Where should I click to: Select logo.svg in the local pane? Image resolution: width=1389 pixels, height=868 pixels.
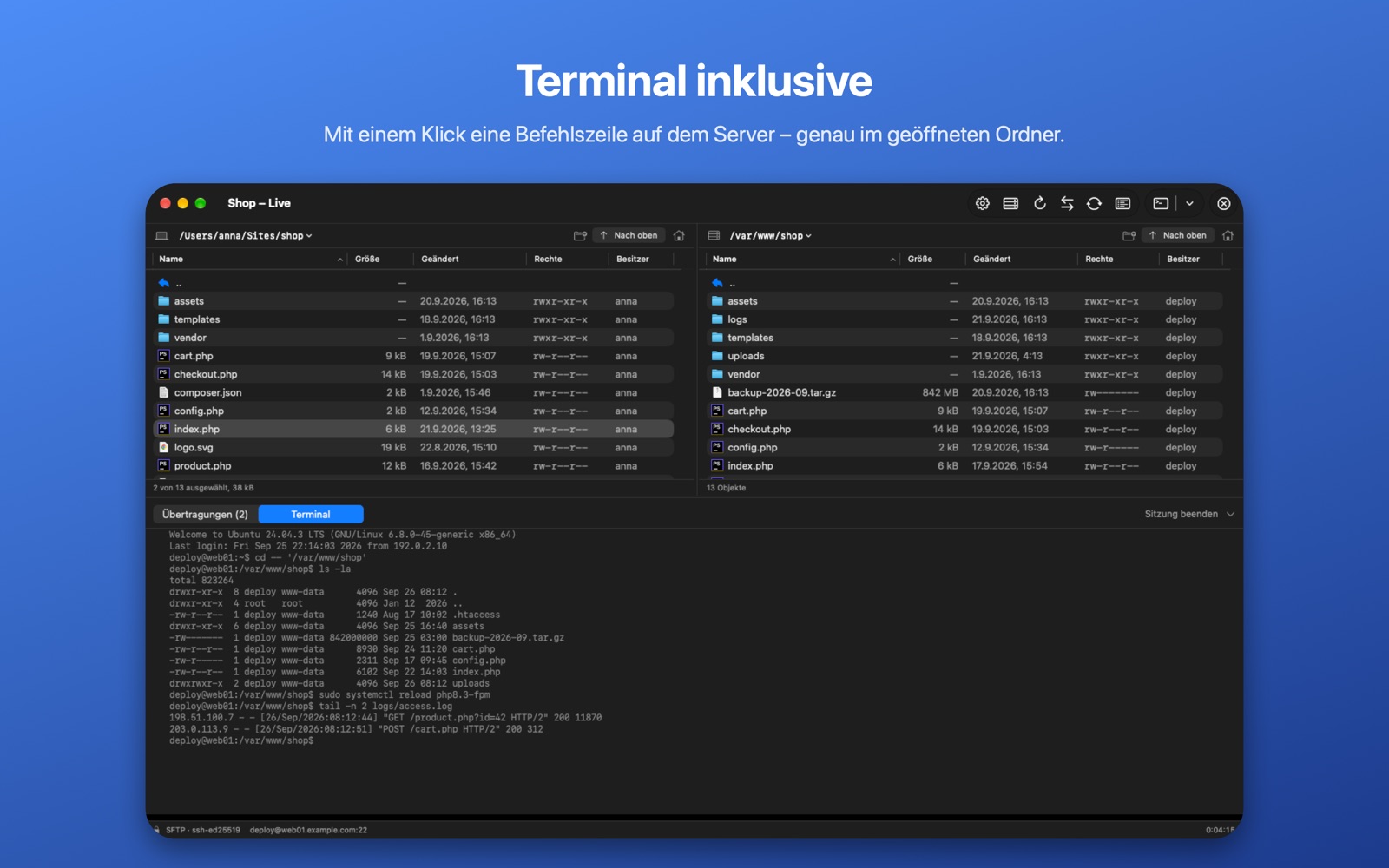coord(413,447)
